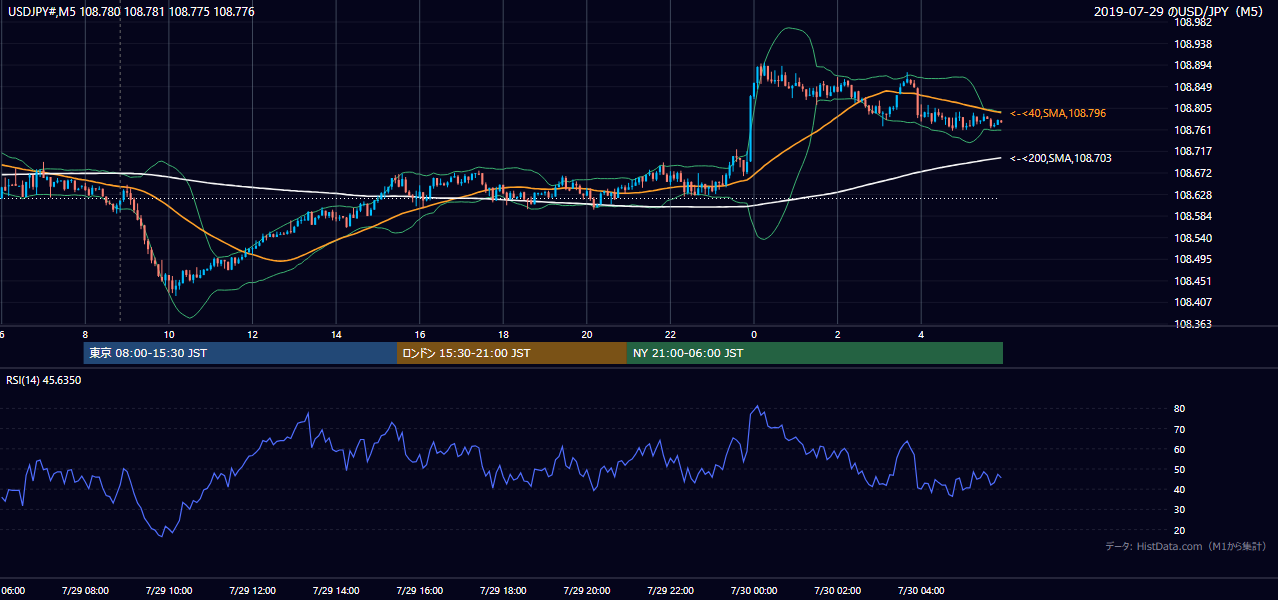Open the HistData.com data source credit

[1186, 546]
